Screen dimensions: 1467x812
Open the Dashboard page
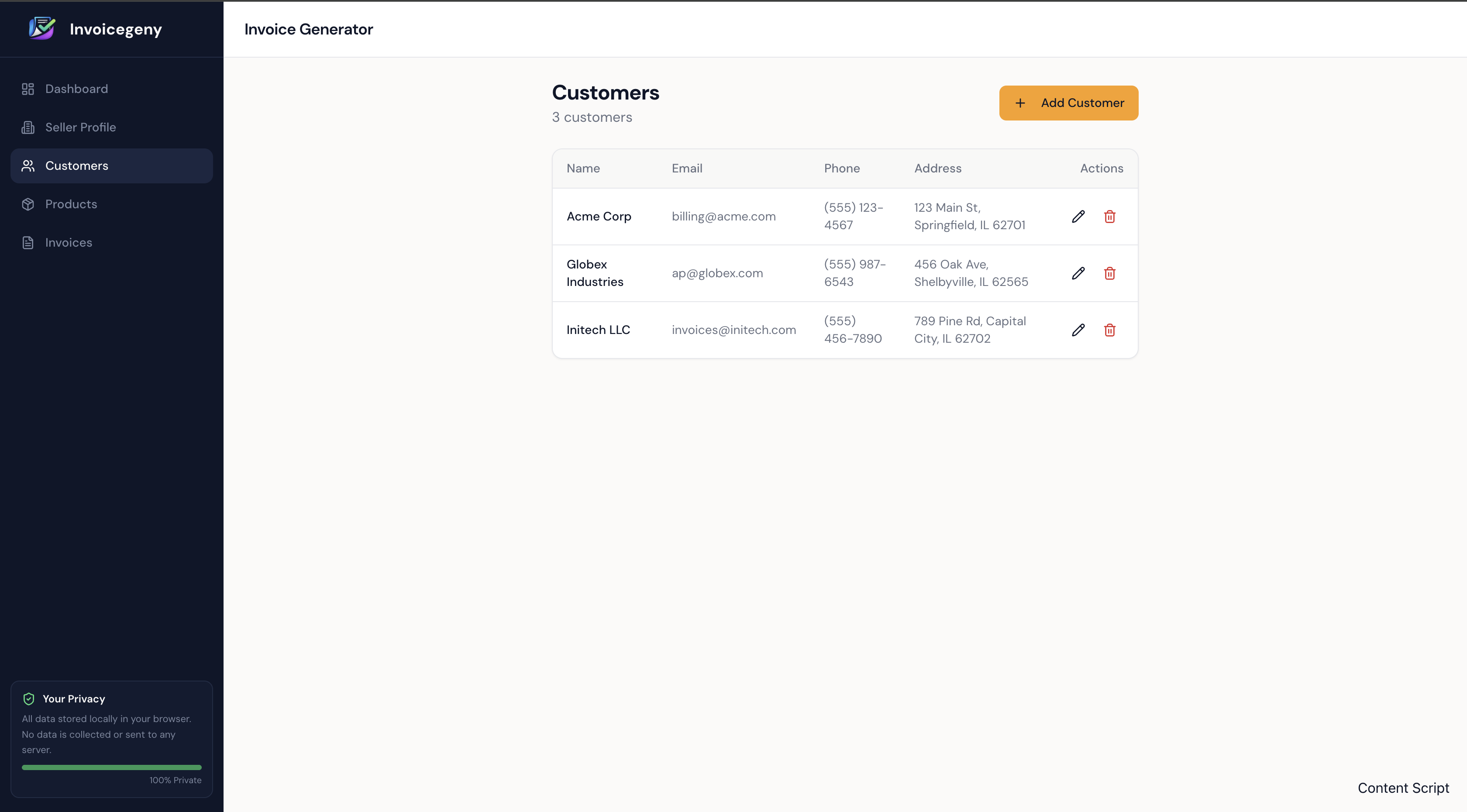click(76, 89)
